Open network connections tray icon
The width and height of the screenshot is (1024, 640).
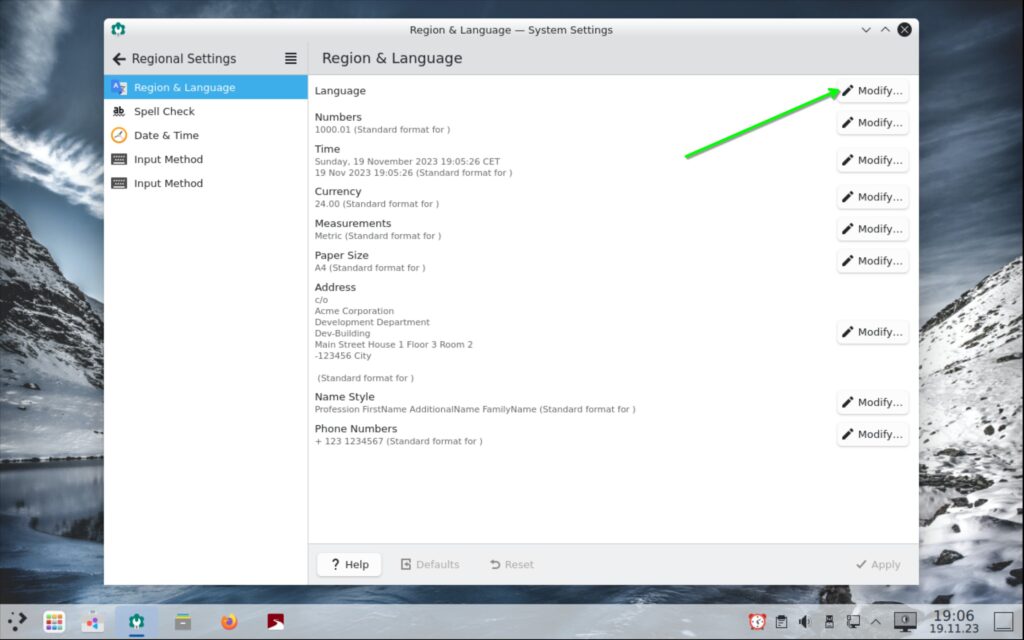click(853, 622)
